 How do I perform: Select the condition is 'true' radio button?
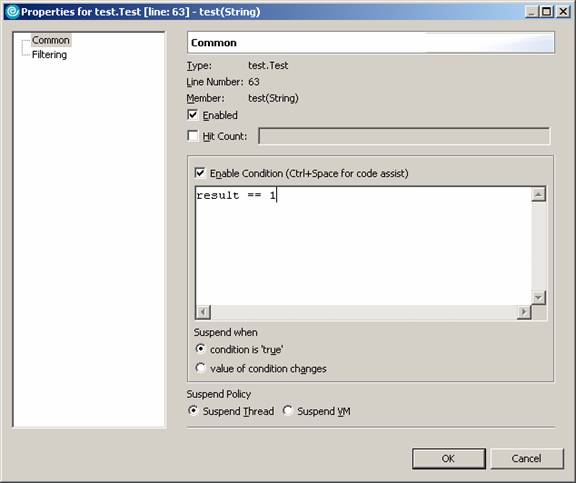click(x=200, y=349)
